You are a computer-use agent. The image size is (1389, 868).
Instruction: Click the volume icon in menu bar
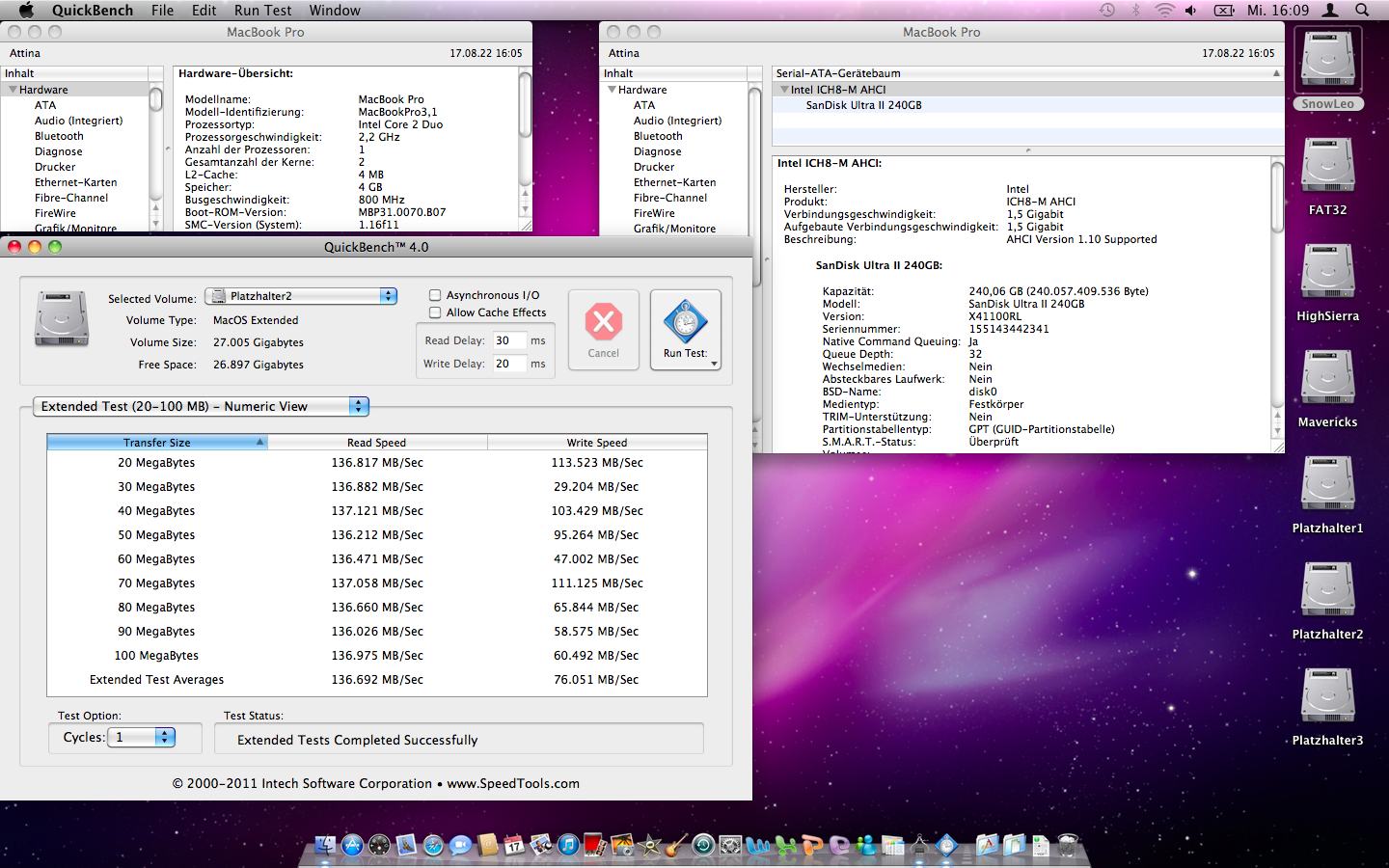[x=1191, y=10]
